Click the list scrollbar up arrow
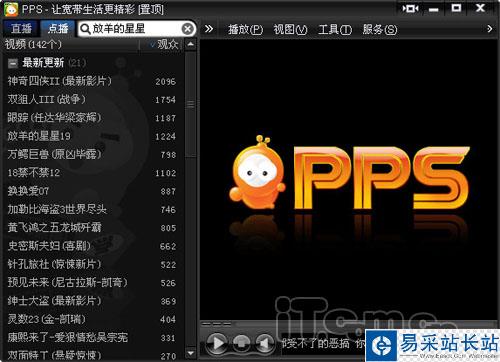 190,44
